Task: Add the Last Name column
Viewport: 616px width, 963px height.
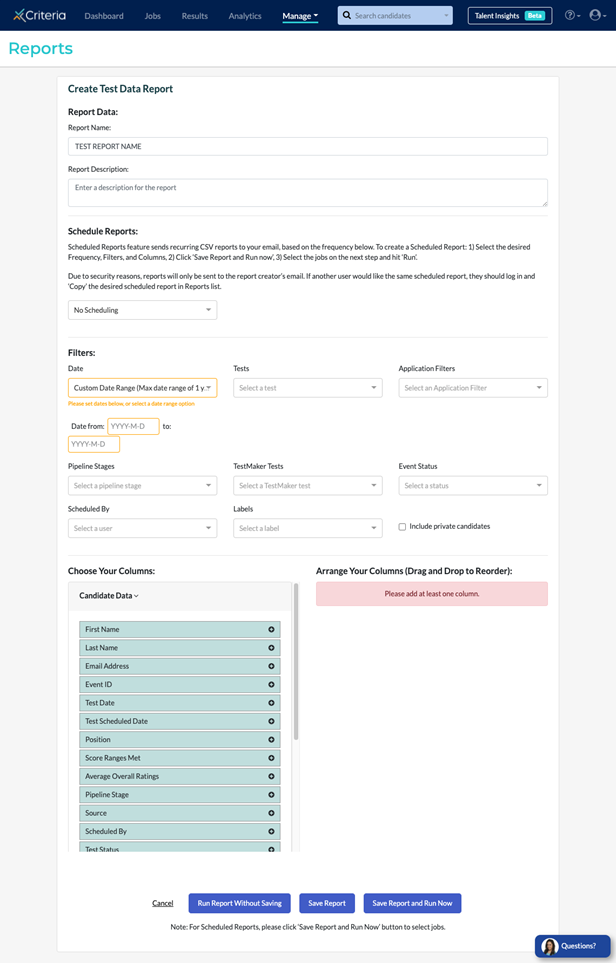Action: point(271,648)
